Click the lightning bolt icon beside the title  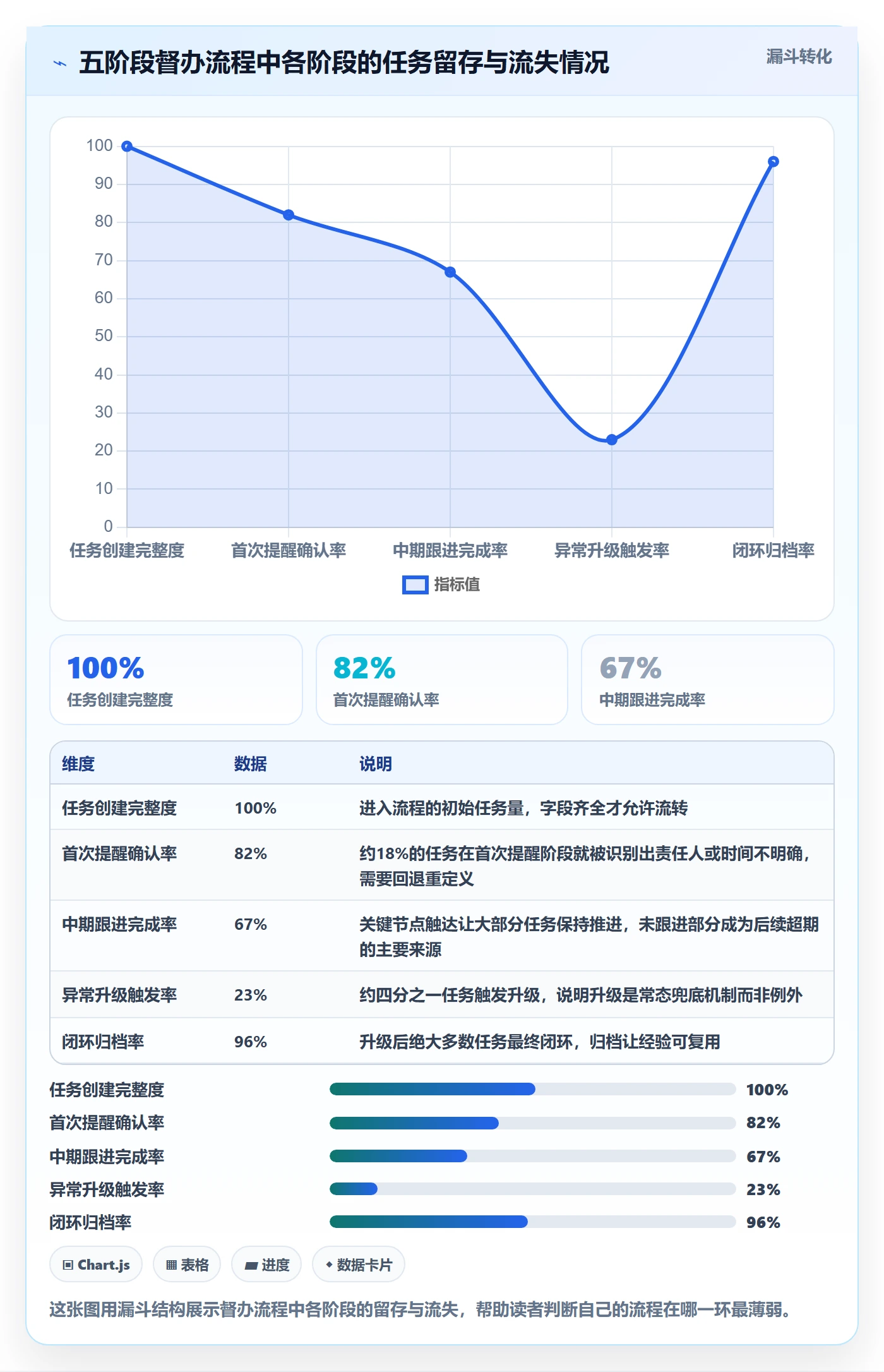pos(60,63)
